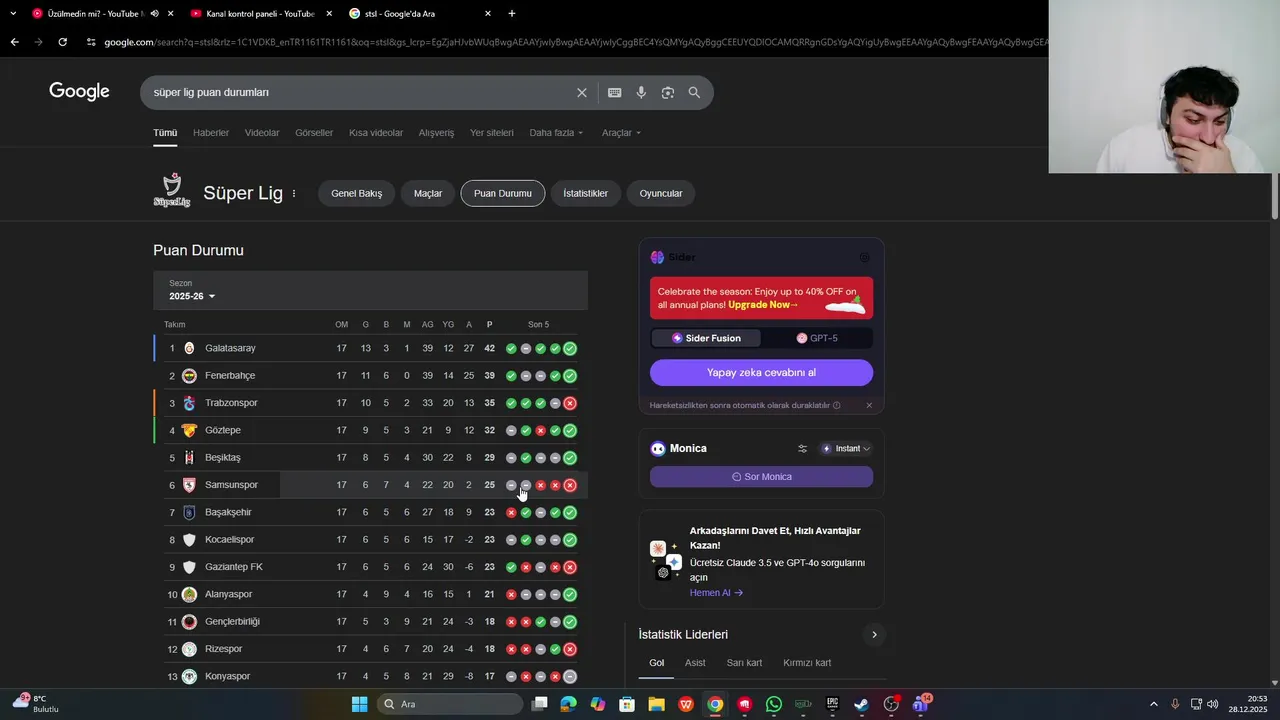The width and height of the screenshot is (1280, 720).
Task: Click the Sor Monica button
Action: [x=761, y=477]
